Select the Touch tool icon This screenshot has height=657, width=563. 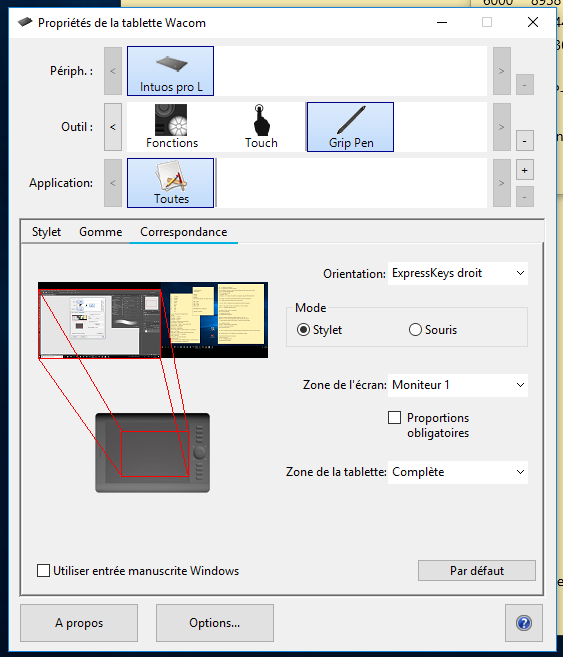pos(261,127)
